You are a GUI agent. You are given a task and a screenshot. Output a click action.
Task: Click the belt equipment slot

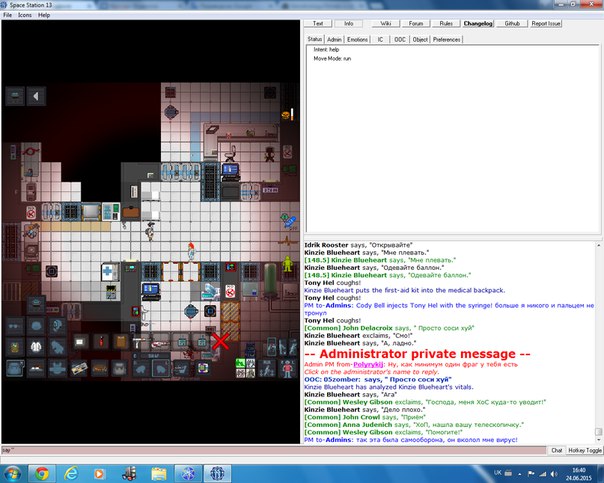(99, 368)
